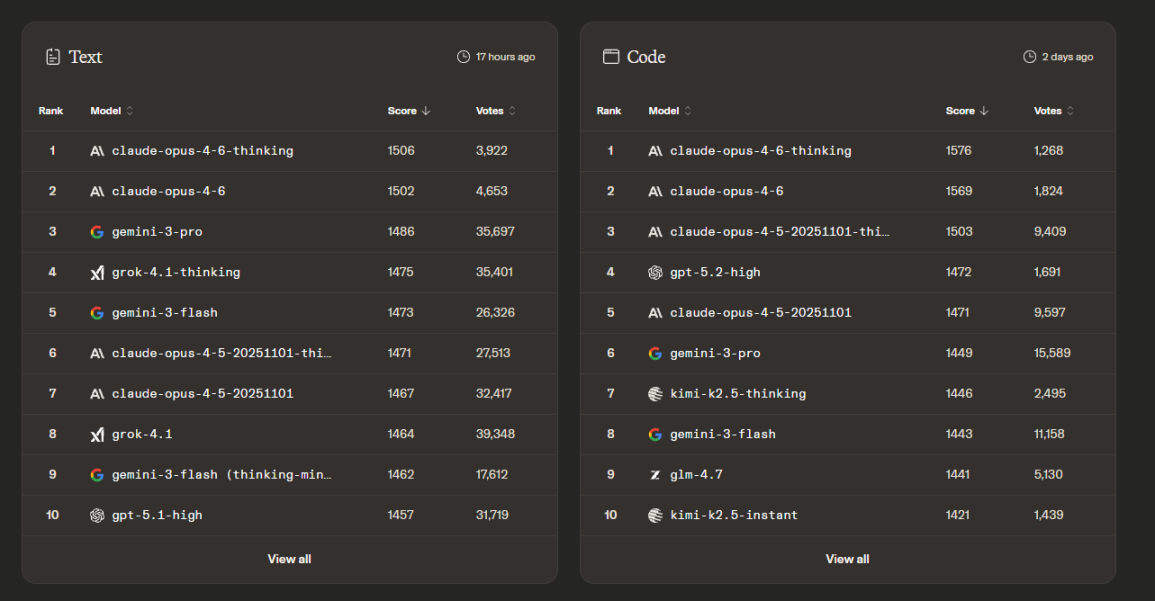The image size is (1155, 601).
Task: Select grok-4.1 model name in row 8
Action: [x=142, y=435]
